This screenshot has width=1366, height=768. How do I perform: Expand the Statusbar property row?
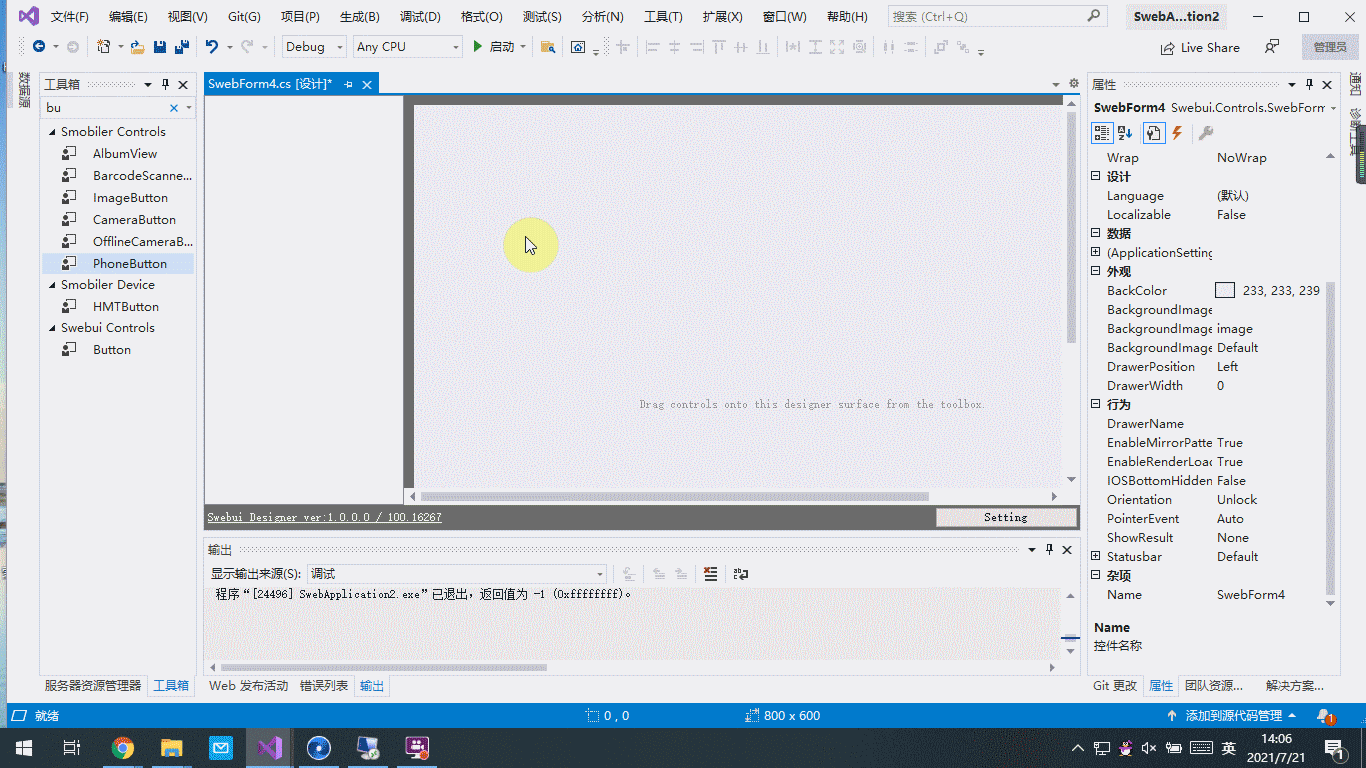point(1096,557)
